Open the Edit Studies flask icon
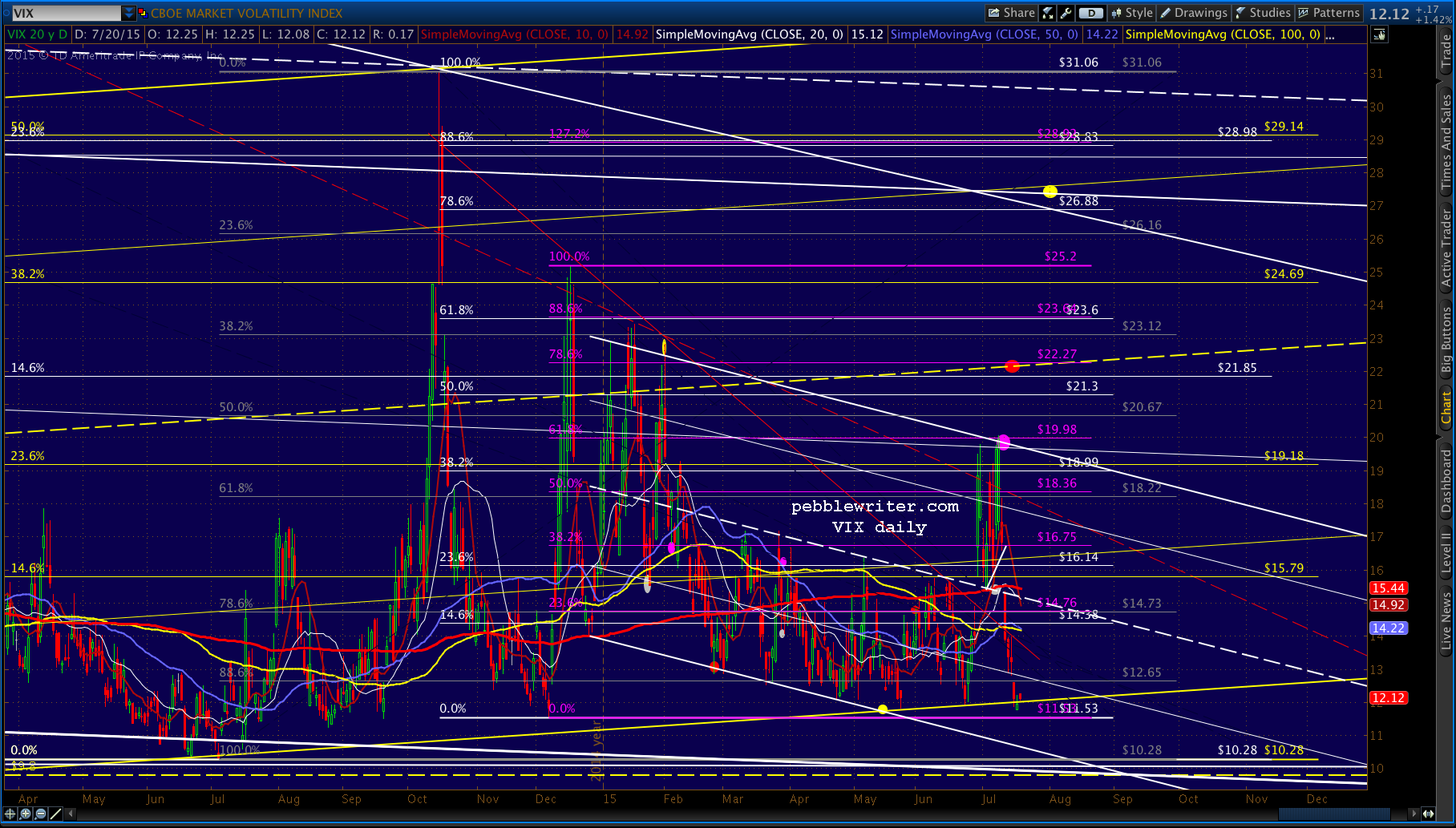The image size is (1456, 828). (1048, 13)
